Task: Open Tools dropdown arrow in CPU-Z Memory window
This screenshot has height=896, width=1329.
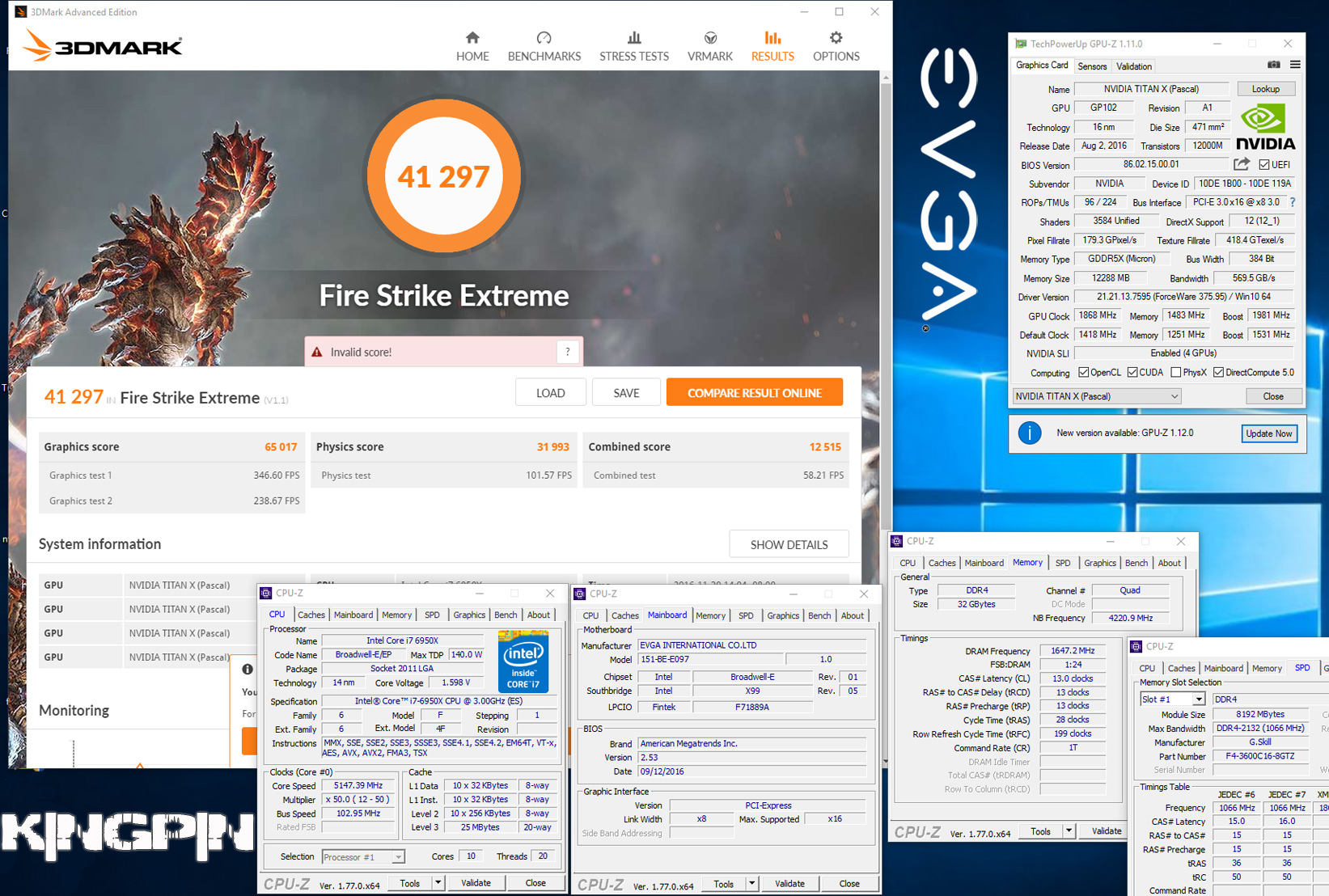Action: tap(1069, 831)
